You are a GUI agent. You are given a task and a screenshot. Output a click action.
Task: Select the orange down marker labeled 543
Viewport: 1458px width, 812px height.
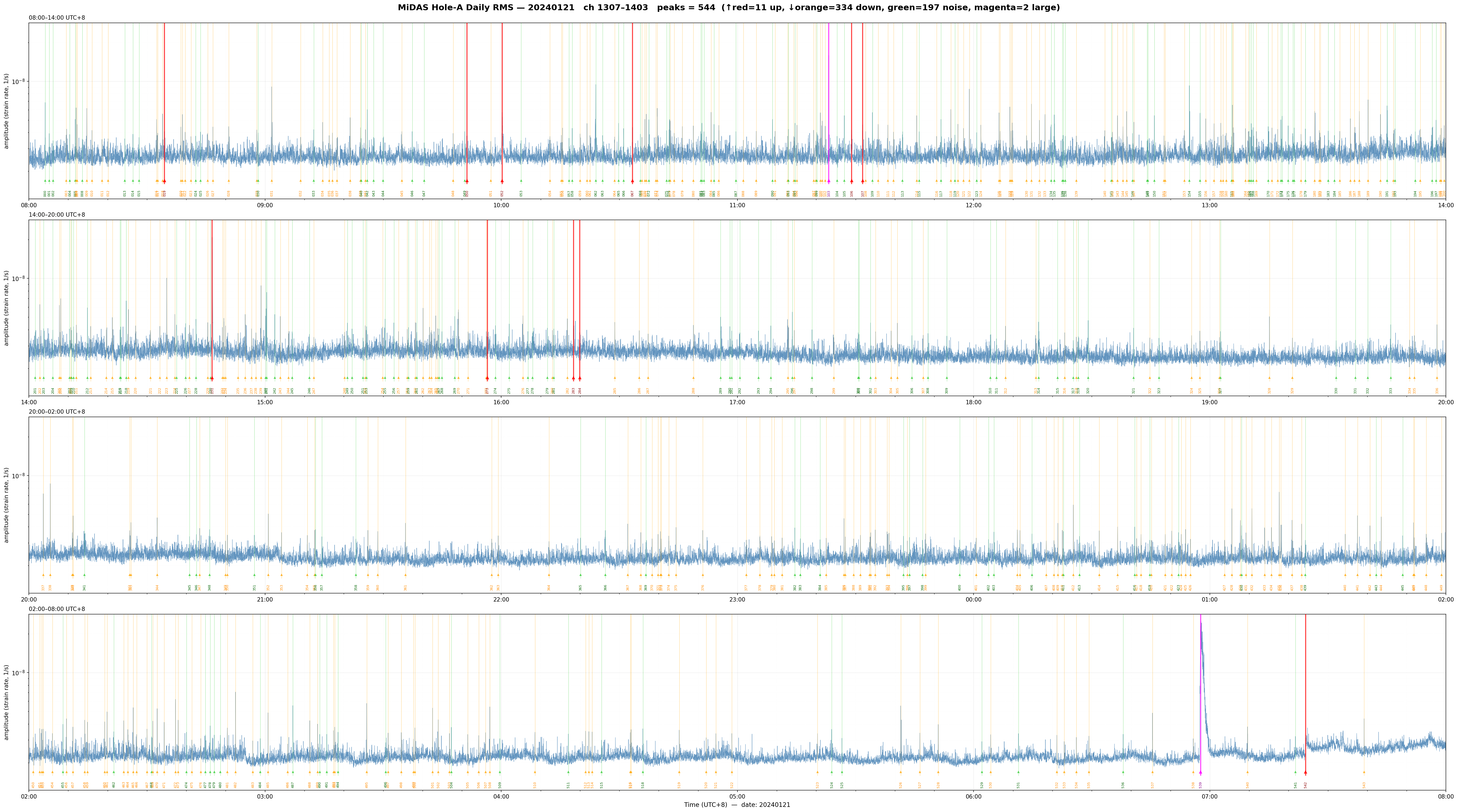1364,772
